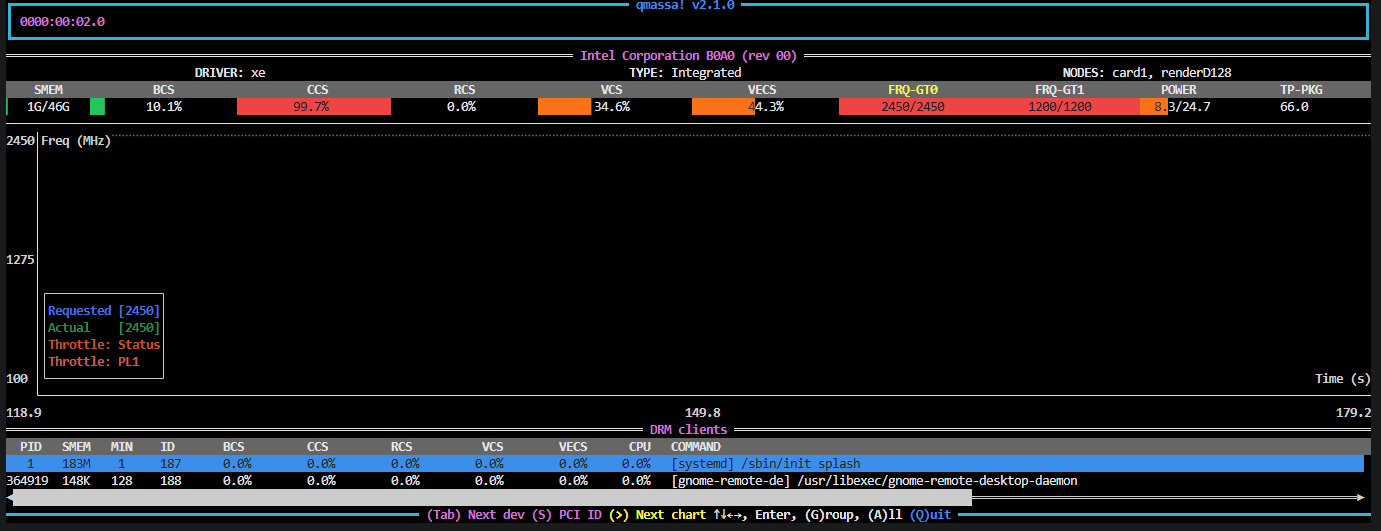Click the POWER column header
The height and width of the screenshot is (531, 1381).
[x=1179, y=90]
